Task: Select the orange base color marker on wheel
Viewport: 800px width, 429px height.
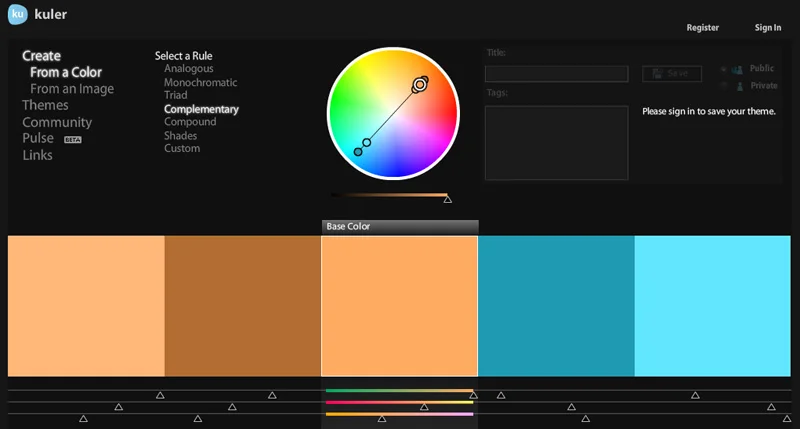Action: [420, 85]
